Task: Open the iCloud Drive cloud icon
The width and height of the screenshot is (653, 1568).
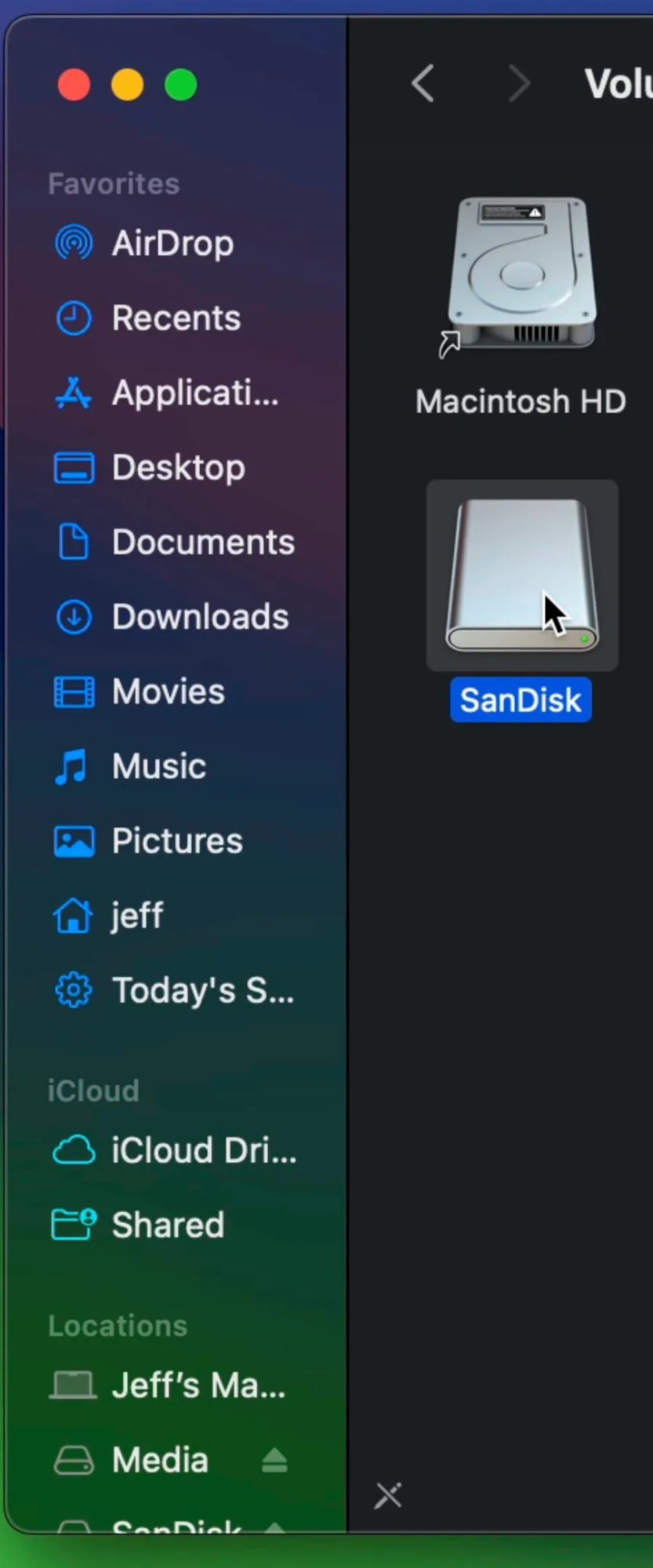Action: click(x=74, y=1151)
